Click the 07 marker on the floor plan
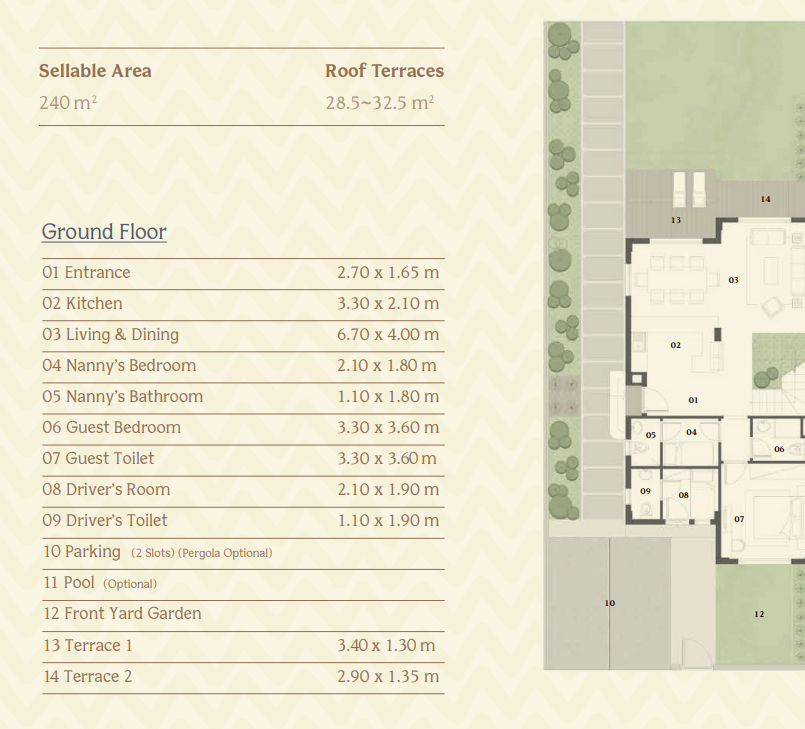805x729 pixels. (x=739, y=519)
